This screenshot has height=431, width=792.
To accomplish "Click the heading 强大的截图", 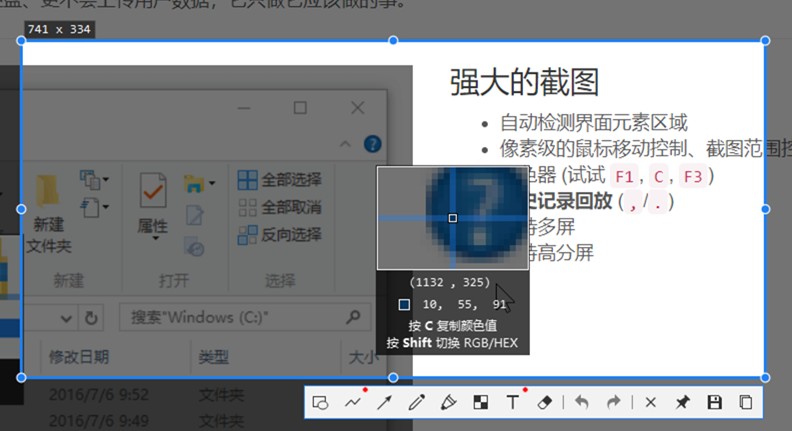I will click(524, 83).
